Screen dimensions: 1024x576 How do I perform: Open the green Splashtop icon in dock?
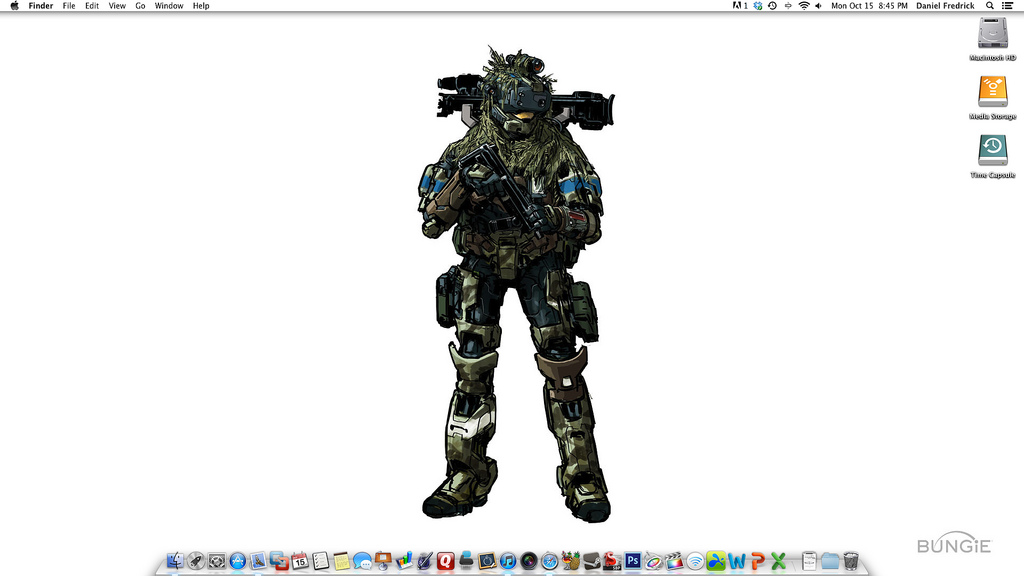[716, 560]
